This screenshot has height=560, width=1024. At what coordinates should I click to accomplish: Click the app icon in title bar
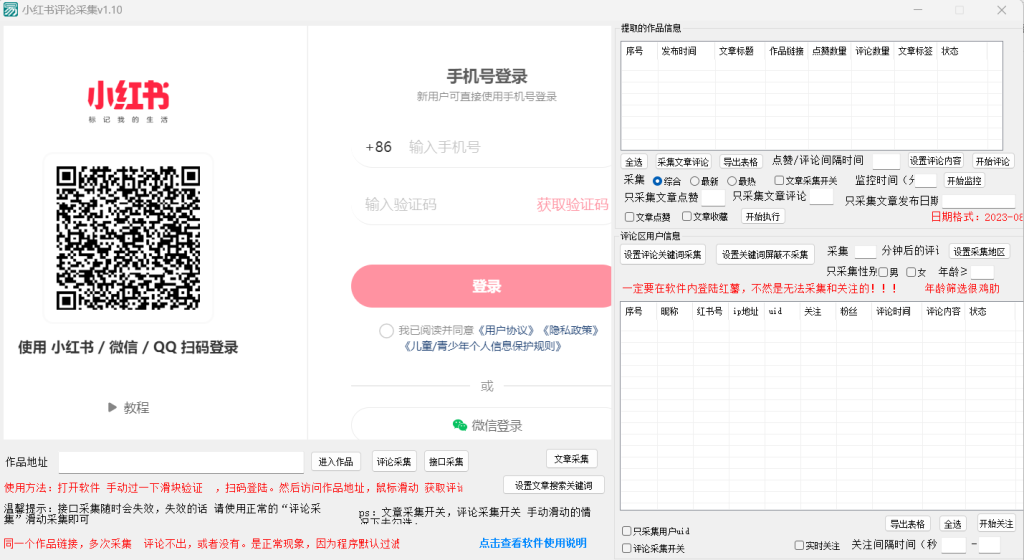point(11,10)
